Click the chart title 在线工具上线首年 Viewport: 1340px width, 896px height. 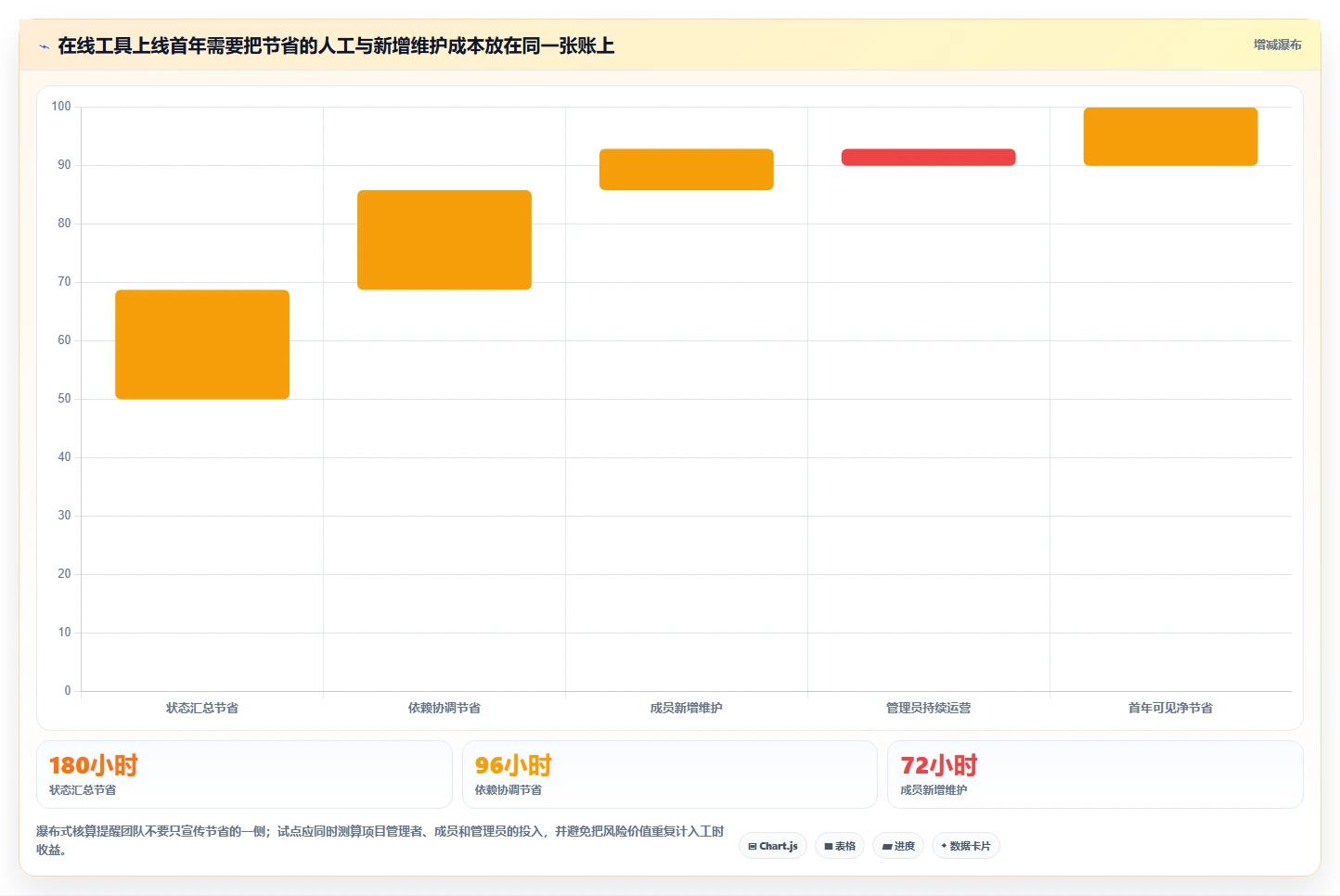(336, 45)
